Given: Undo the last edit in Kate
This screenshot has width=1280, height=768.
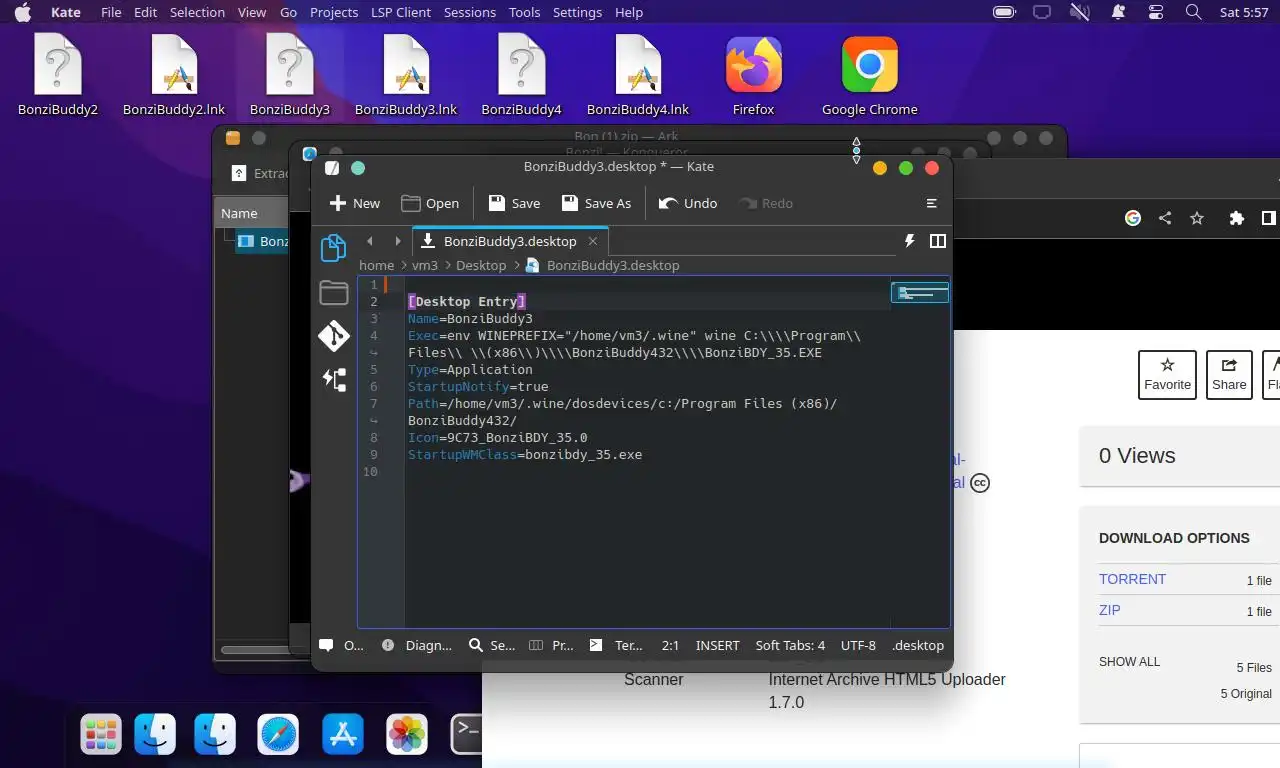Looking at the screenshot, I should tap(688, 203).
